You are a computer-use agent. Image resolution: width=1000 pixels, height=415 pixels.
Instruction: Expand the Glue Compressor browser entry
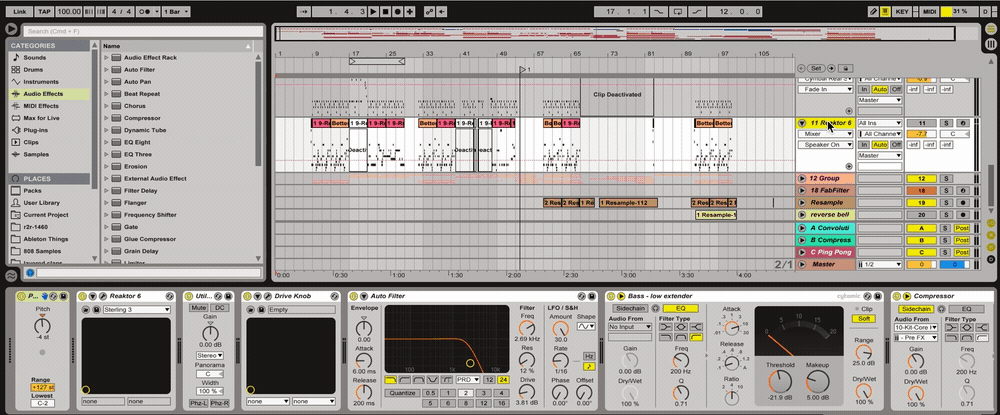tap(107, 239)
